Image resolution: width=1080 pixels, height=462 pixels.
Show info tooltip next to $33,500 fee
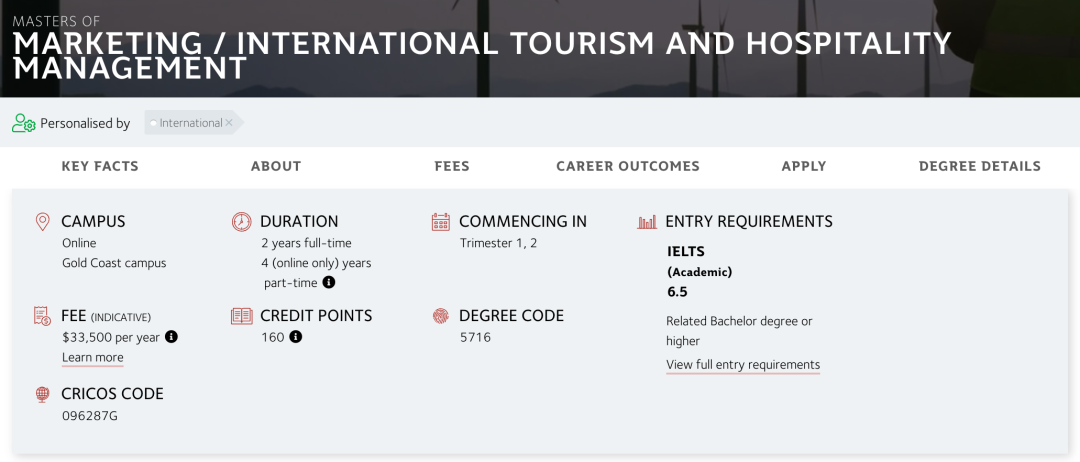pos(171,337)
